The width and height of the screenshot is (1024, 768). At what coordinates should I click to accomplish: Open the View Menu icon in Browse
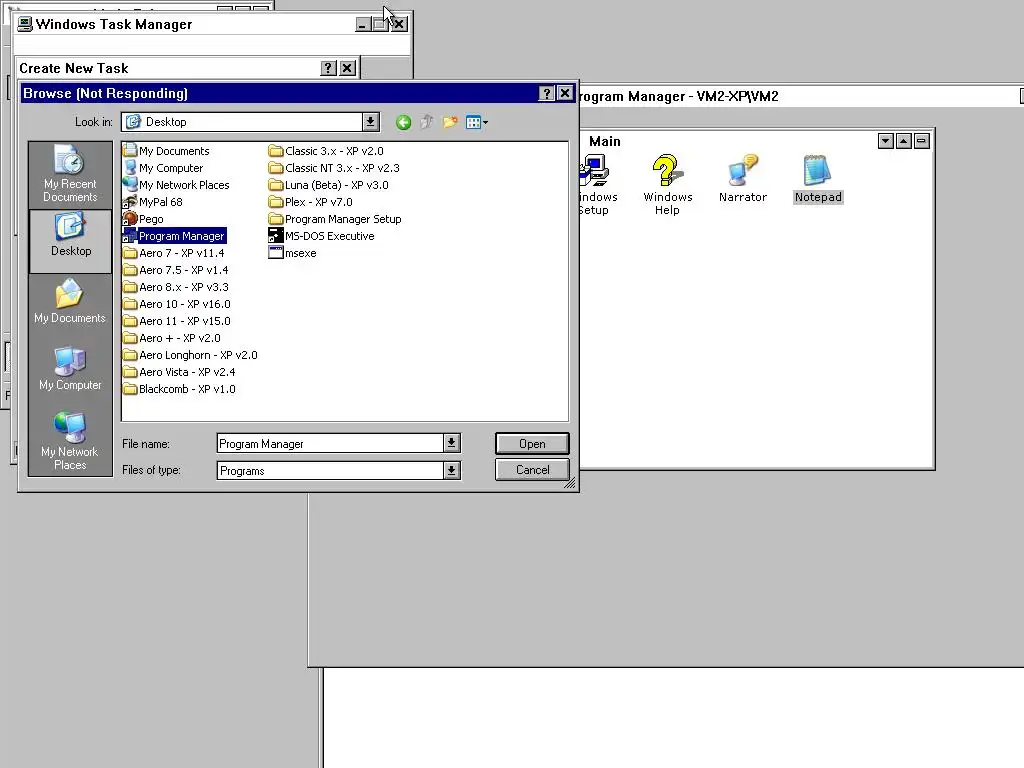pyautogui.click(x=477, y=122)
